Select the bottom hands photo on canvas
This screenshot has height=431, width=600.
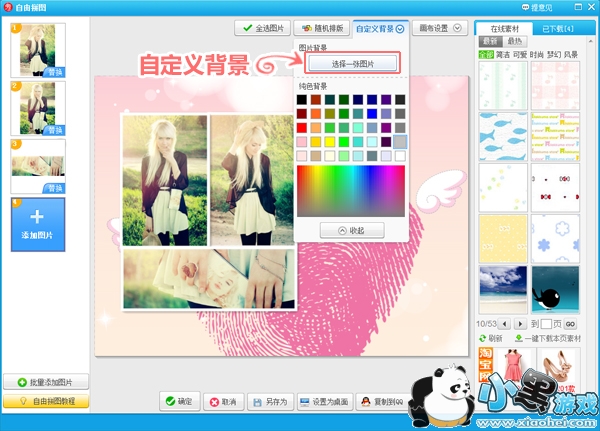209,279
